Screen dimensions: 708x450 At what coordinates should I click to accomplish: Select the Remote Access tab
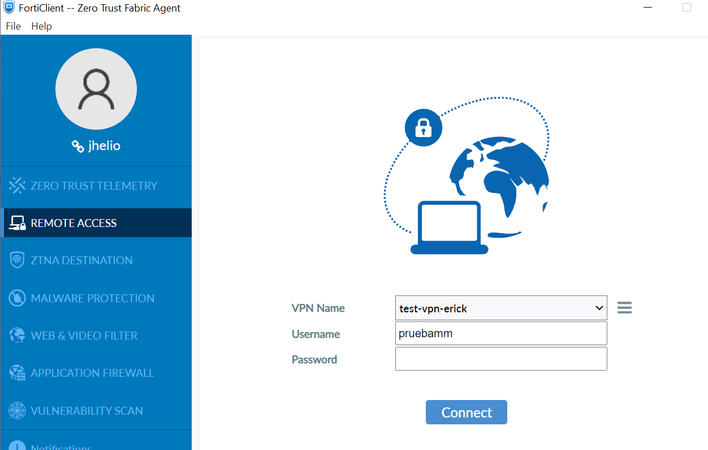96,223
